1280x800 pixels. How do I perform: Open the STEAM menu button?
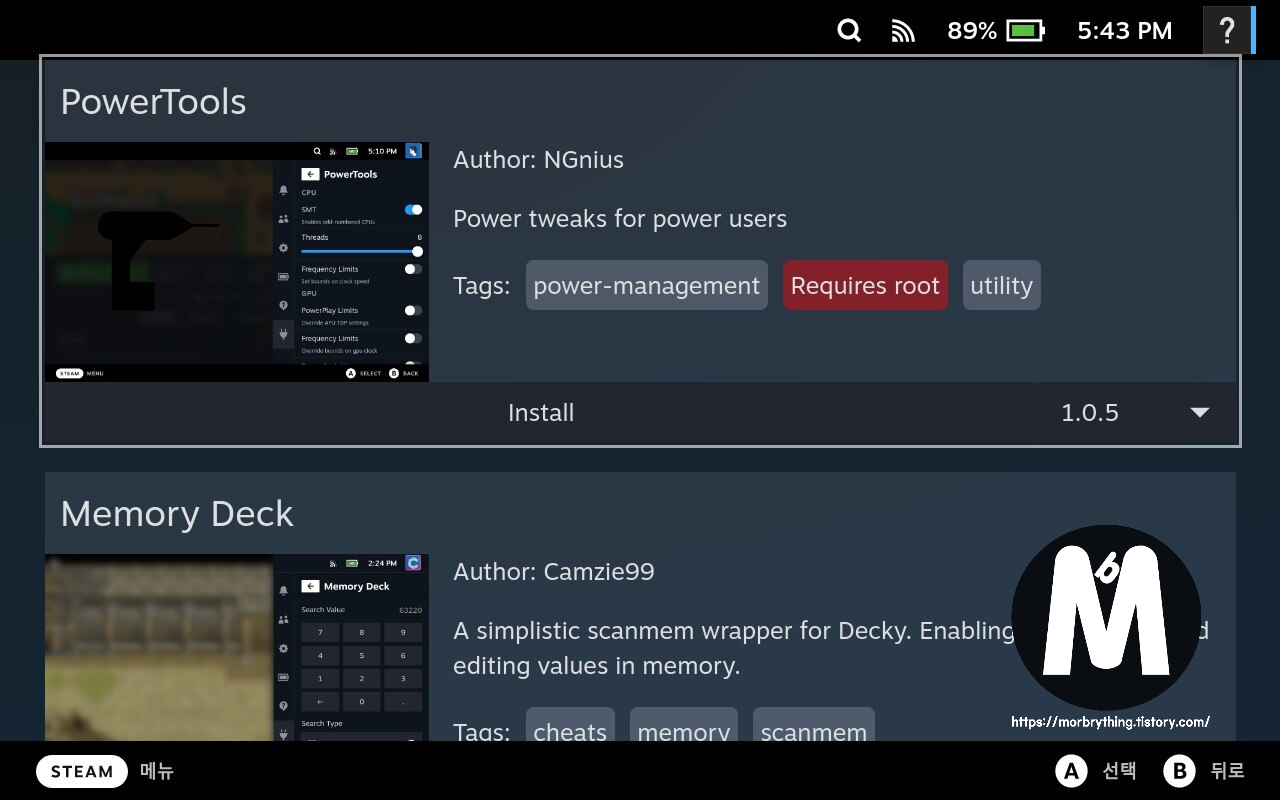tap(82, 771)
